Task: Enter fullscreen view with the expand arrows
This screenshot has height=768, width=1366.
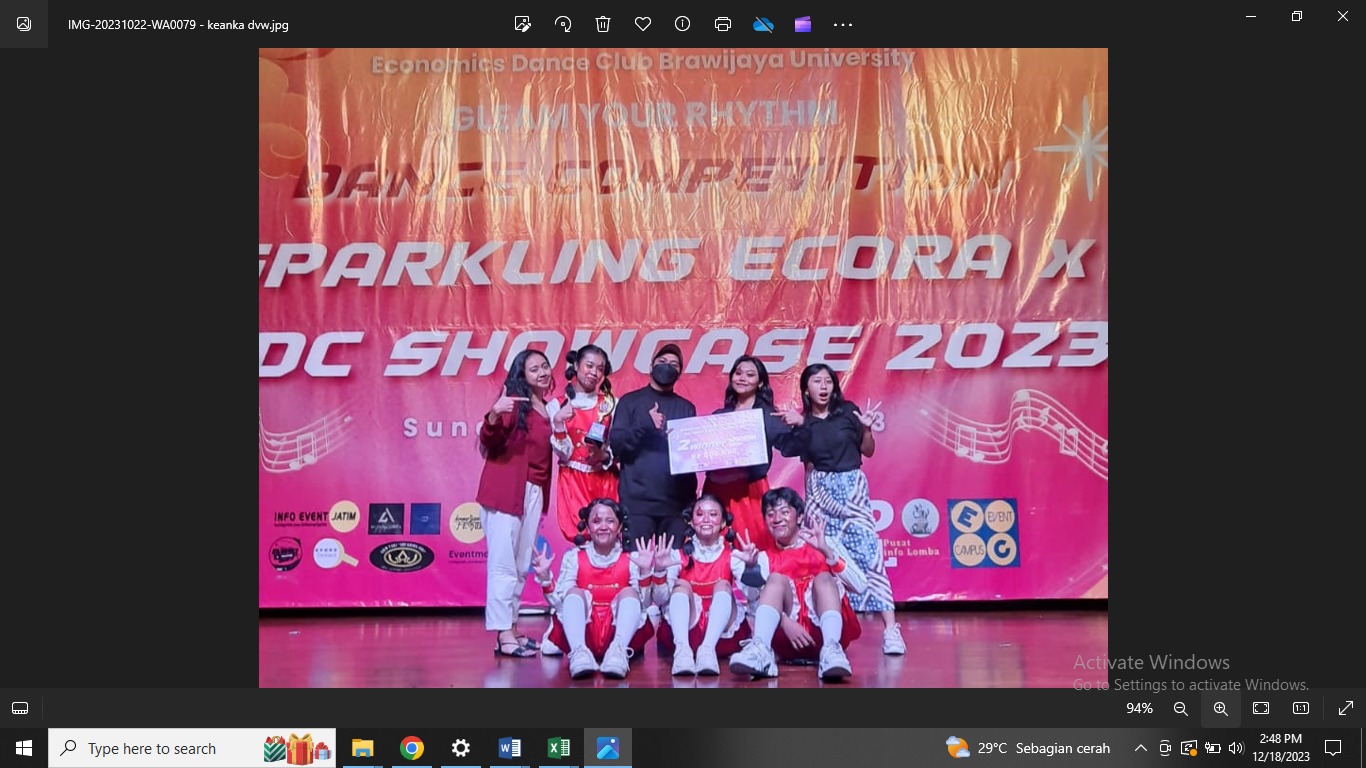Action: coord(1346,708)
